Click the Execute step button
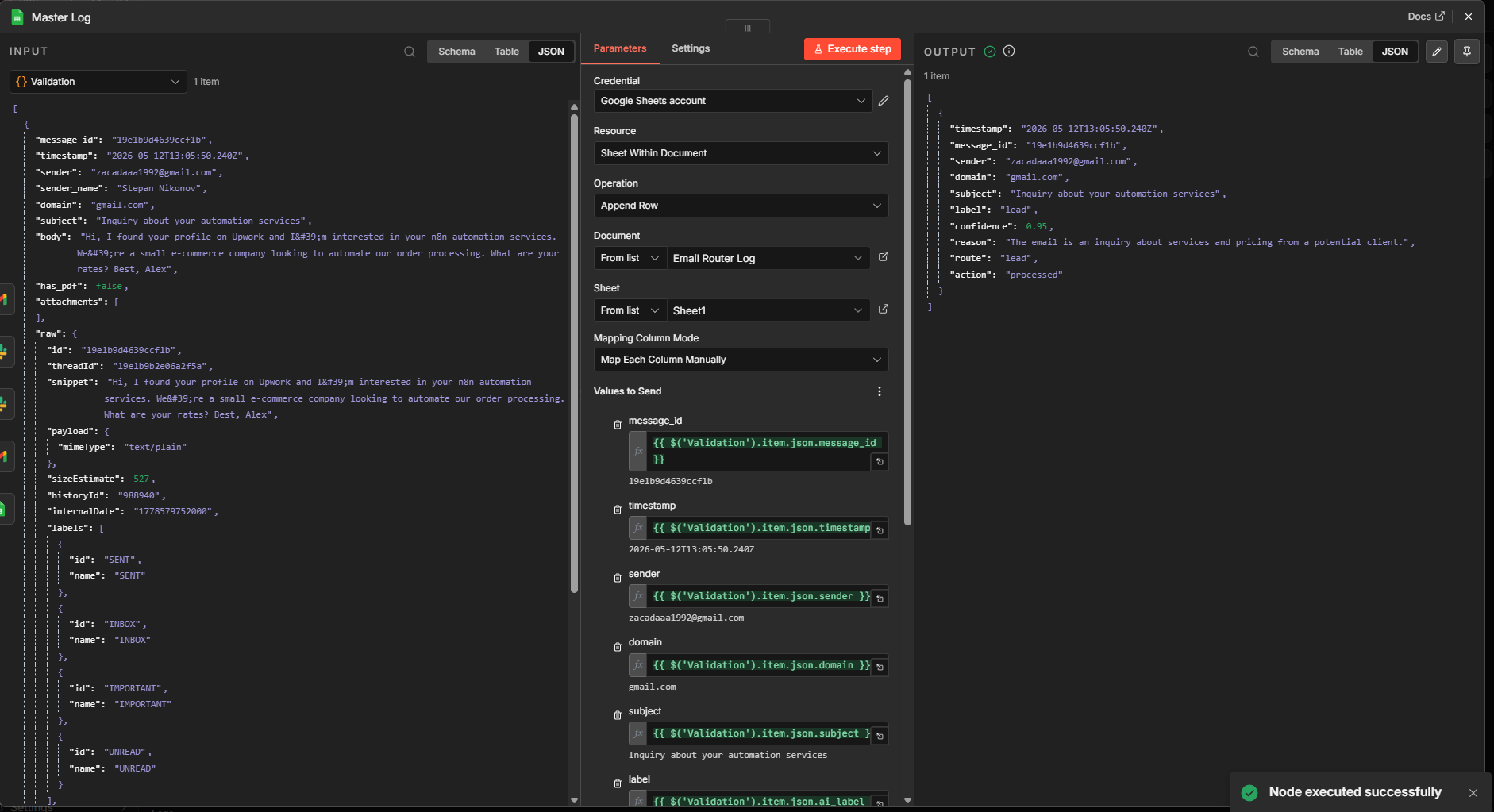Image resolution: width=1494 pixels, height=812 pixels. [x=852, y=49]
